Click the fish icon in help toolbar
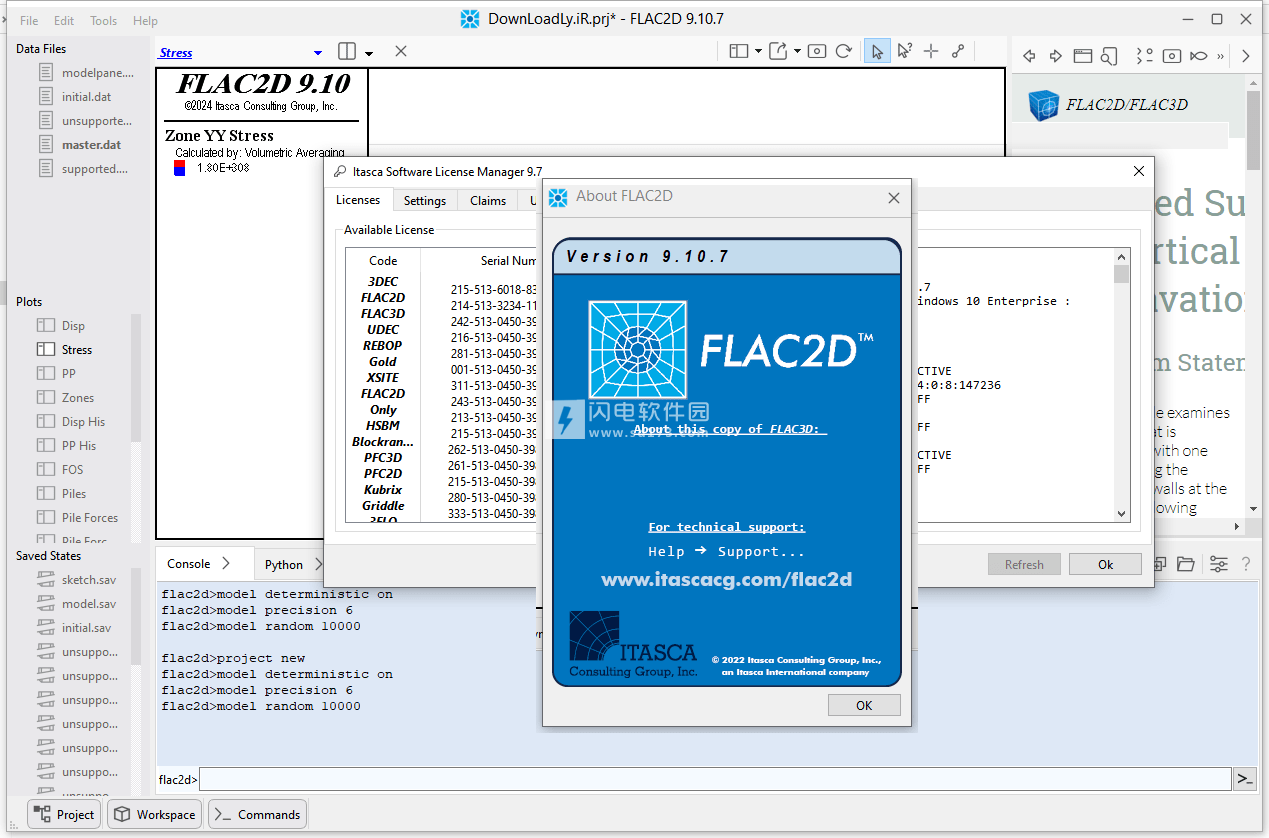1269x838 pixels. (x=1198, y=56)
